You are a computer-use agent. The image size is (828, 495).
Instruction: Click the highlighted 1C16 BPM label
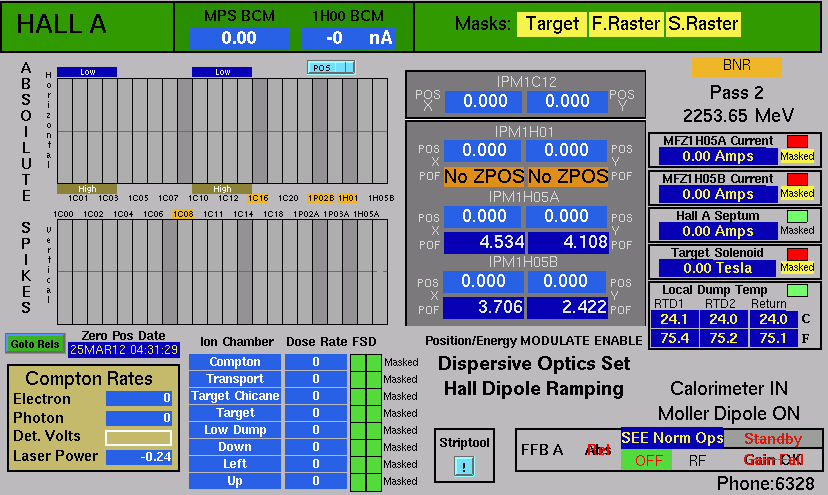[258, 198]
